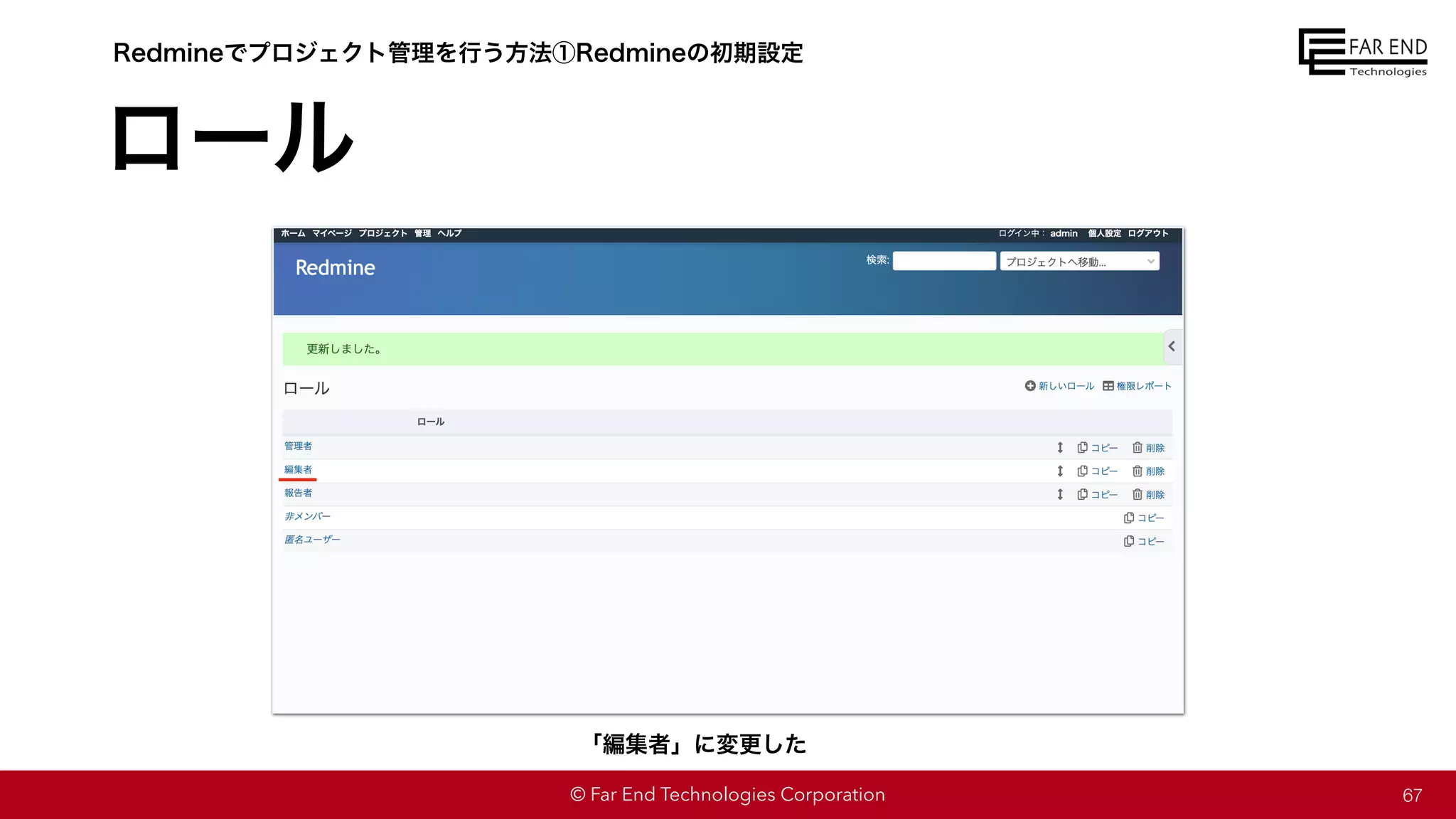The height and width of the screenshot is (819, 1456).
Task: Click 削除 text in 管理者 row
Action: click(x=1155, y=448)
